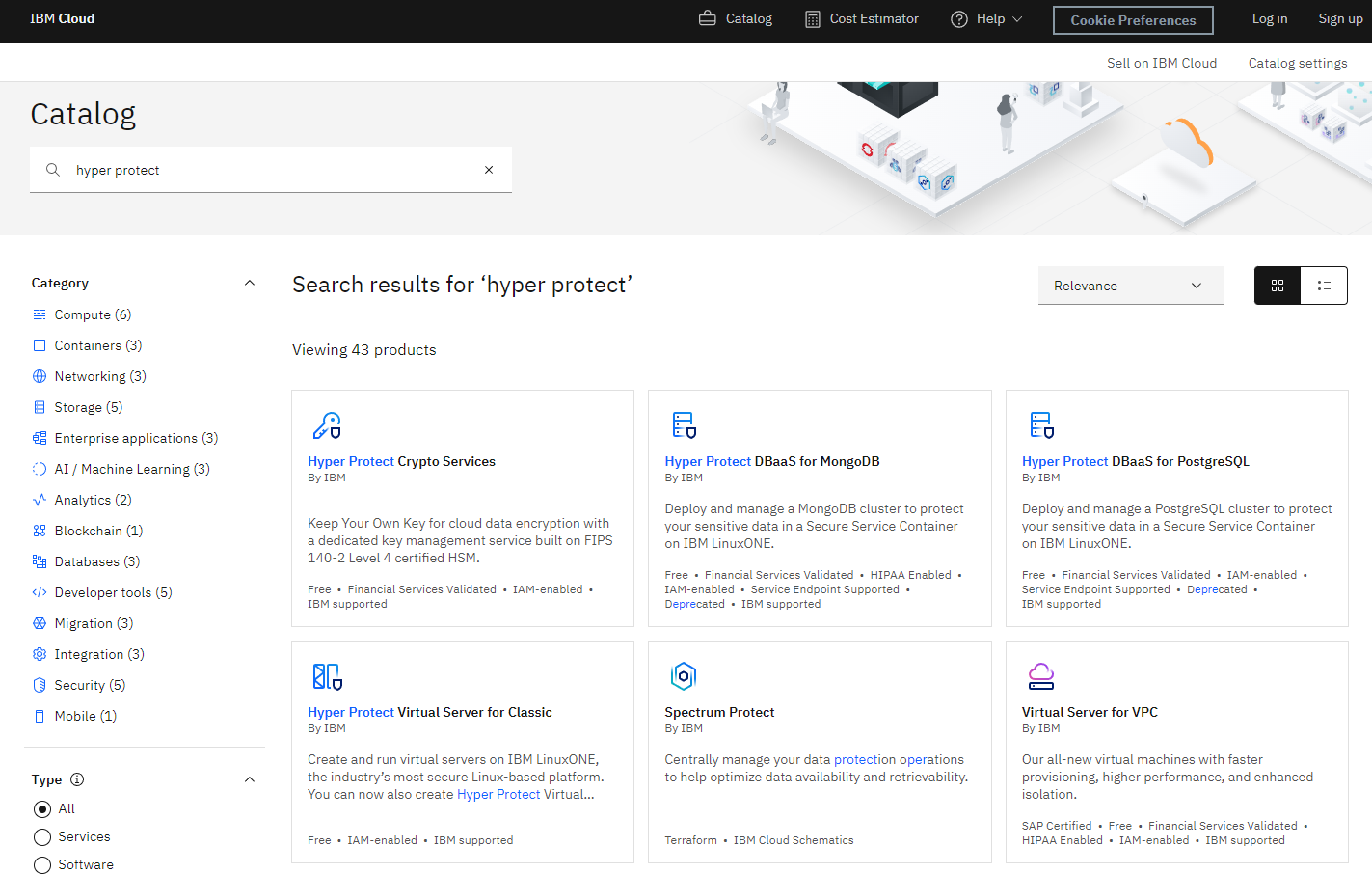1372x874 pixels.
Task: Click the Developer tools code icon
Action: tap(40, 592)
